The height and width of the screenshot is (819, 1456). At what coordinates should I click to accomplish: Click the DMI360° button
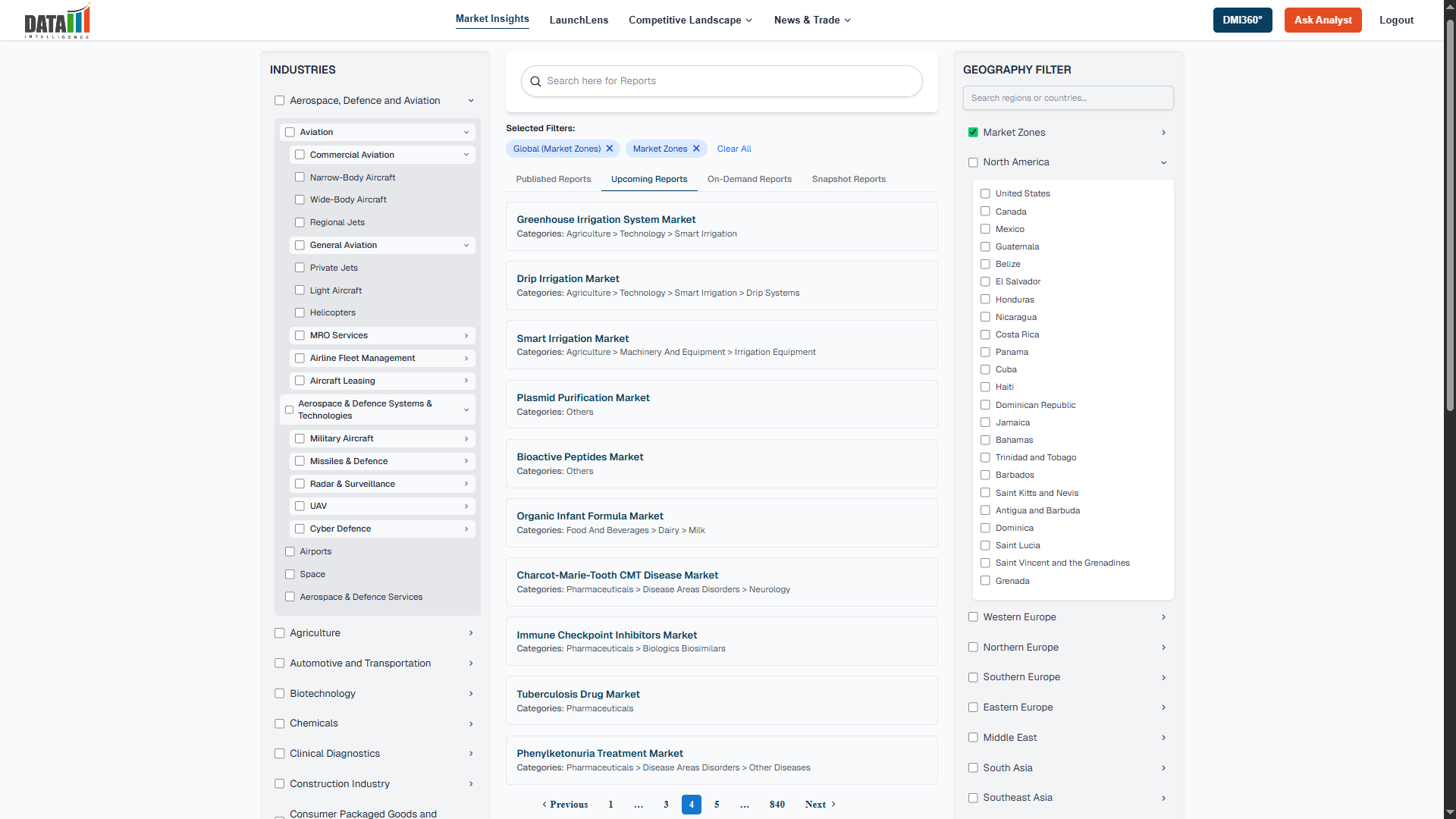1242,20
